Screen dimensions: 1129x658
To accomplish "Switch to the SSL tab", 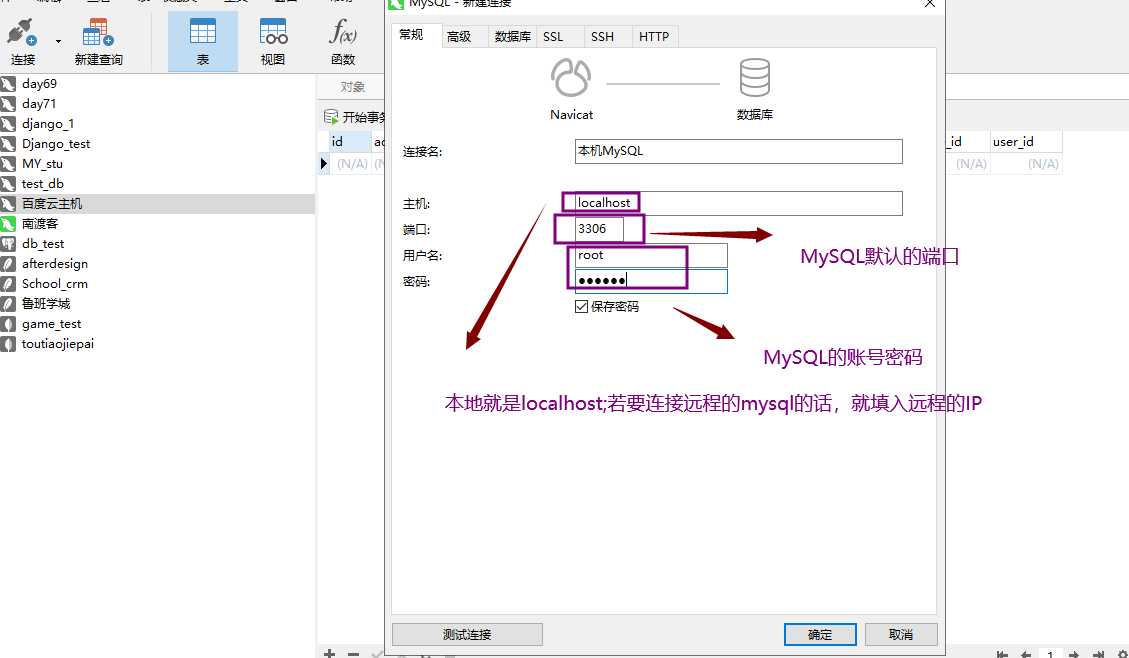I will click(553, 37).
